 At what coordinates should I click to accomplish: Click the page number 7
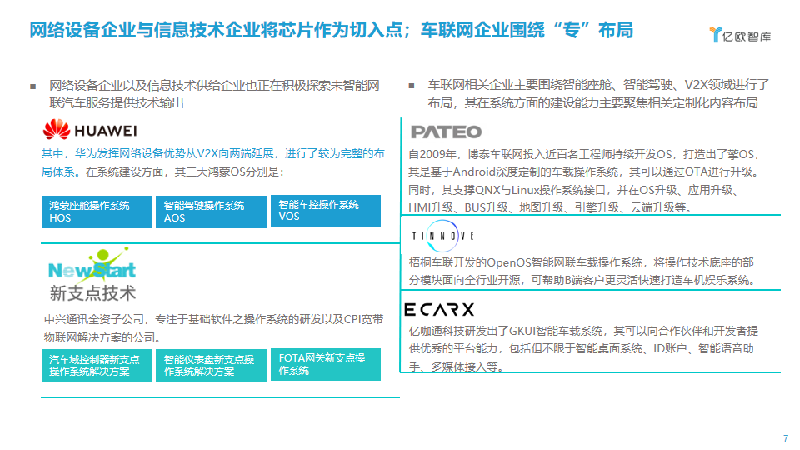tap(786, 438)
